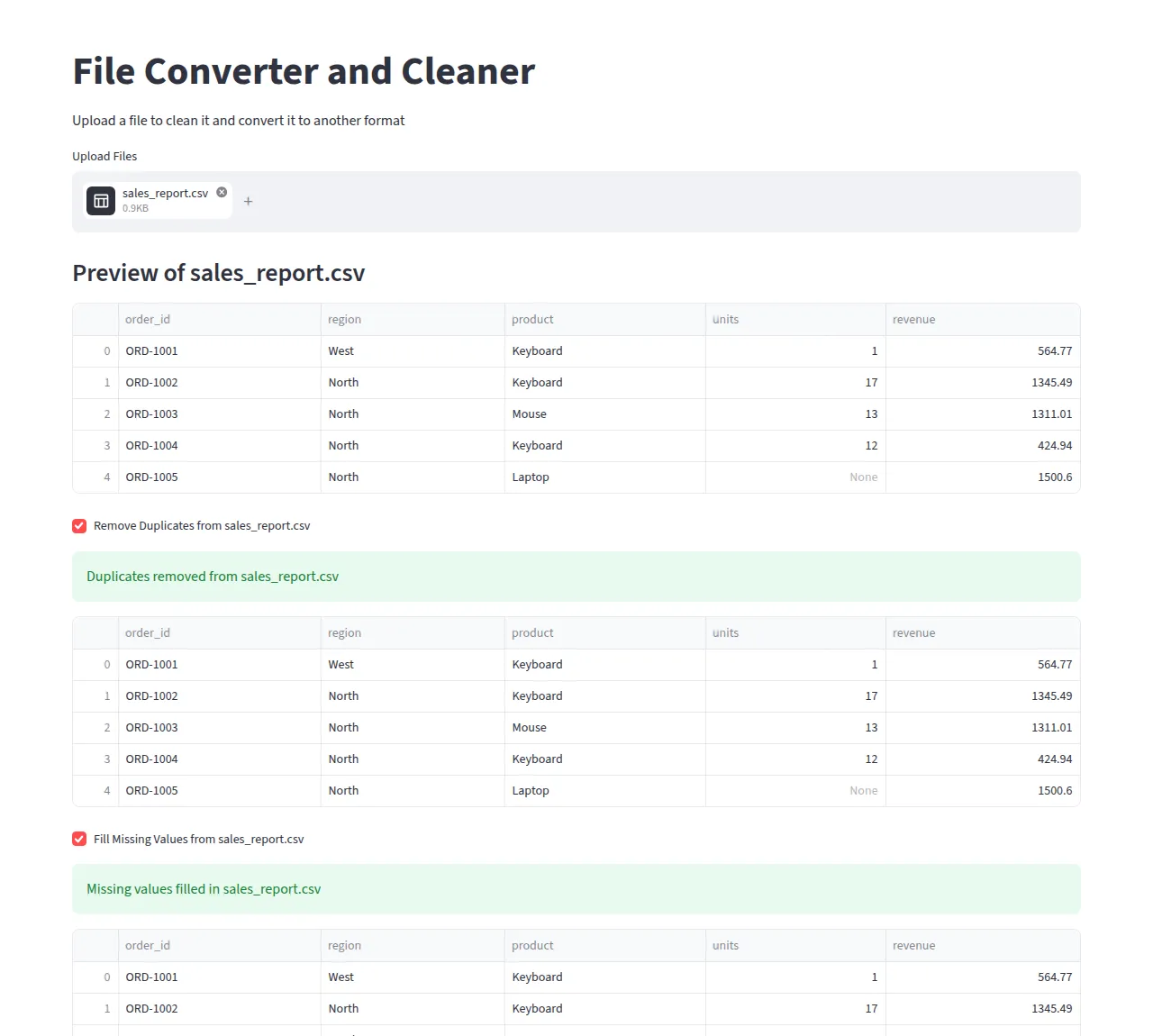Select Laptop cell in duplicates-removed table
Screen dimensions: 1153x1036
coord(604,791)
